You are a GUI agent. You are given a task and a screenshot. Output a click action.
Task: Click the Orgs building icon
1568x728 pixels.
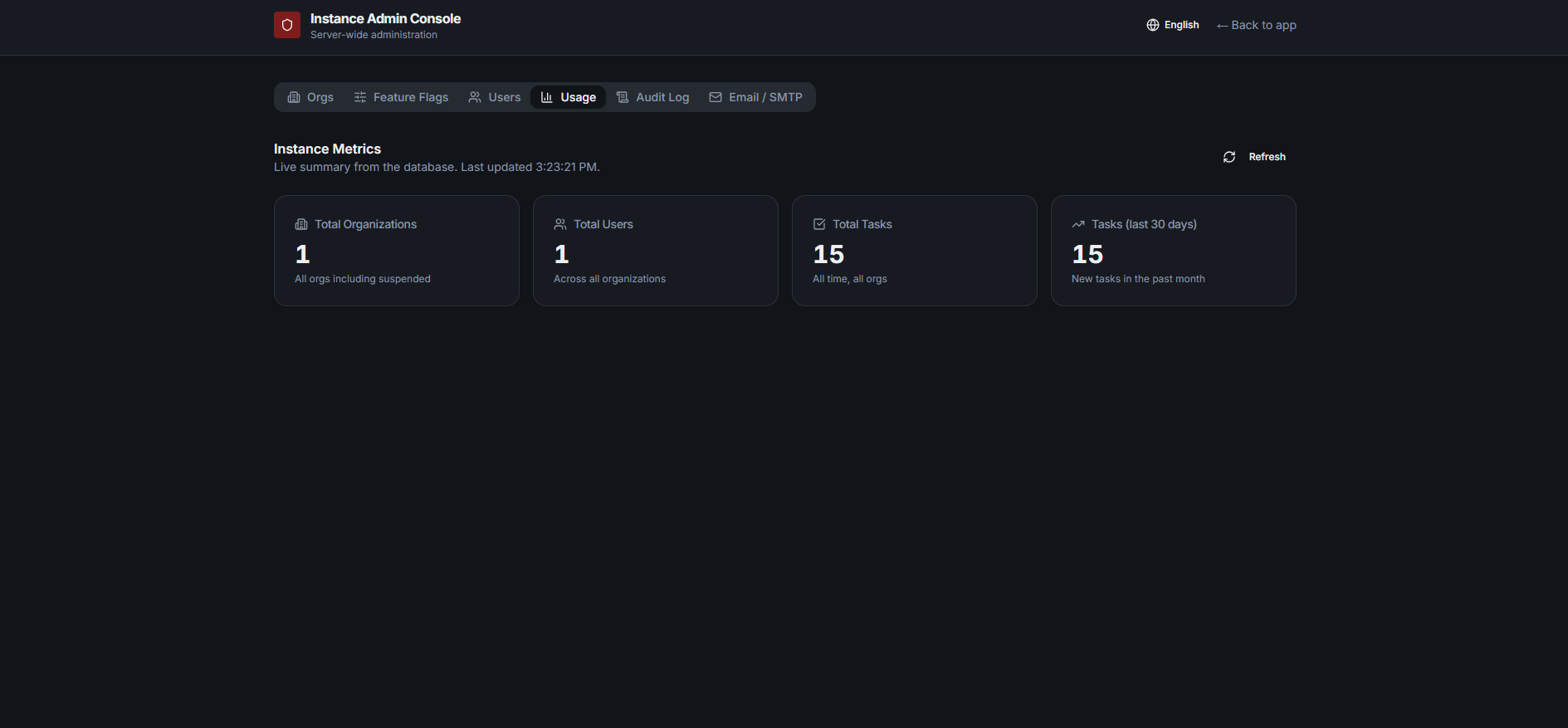point(294,97)
